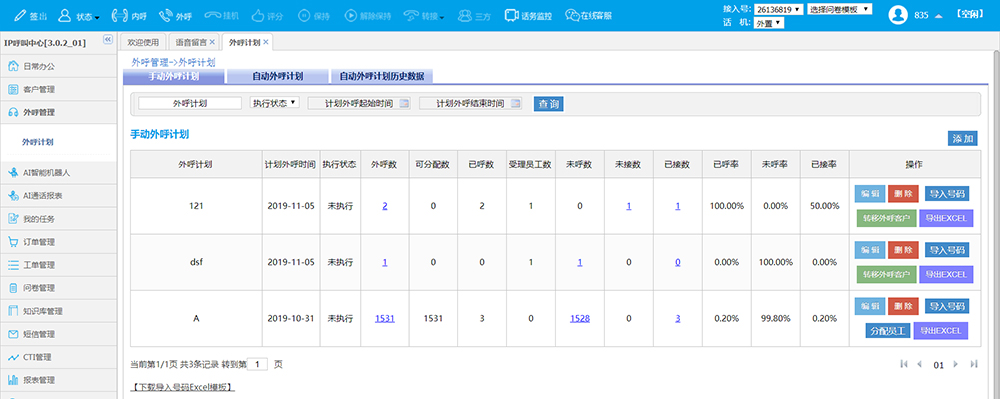Close the 语音留言 tab
Screen dimensions: 1000x399
pos(212,42)
